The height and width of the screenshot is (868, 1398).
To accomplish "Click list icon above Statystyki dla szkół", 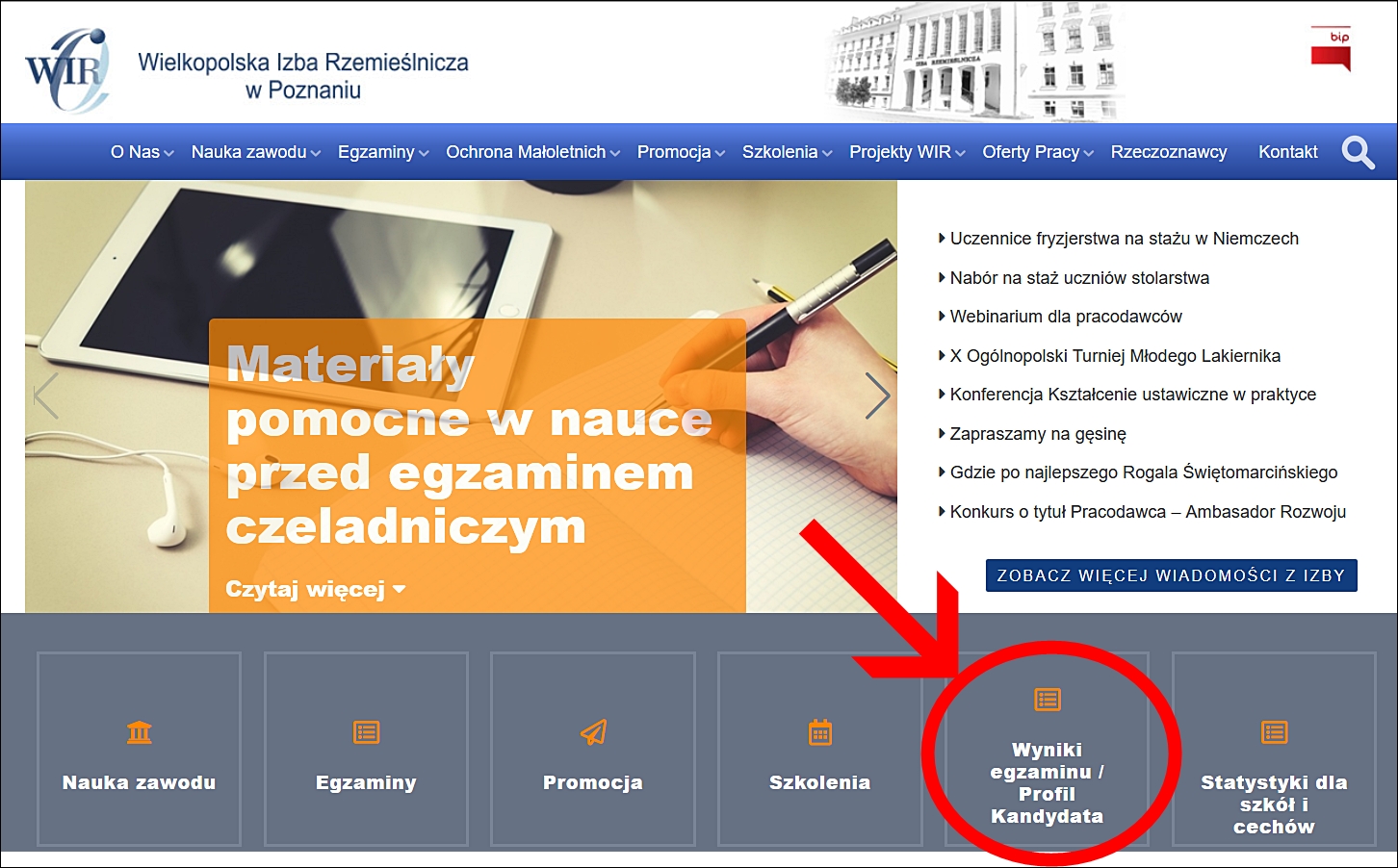I will pos(1275,732).
